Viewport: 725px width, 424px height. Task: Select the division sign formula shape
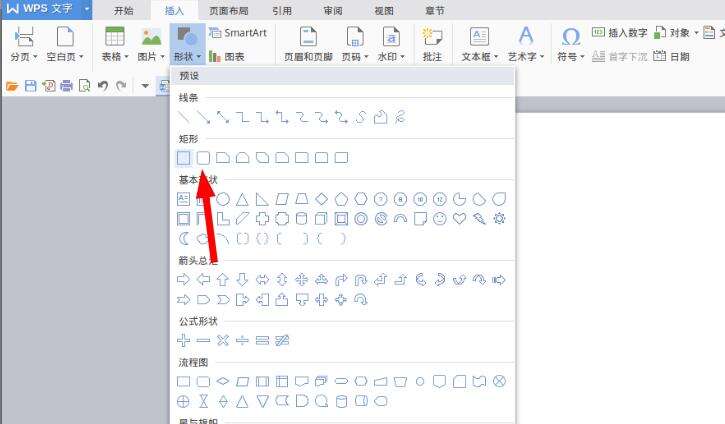pos(242,341)
